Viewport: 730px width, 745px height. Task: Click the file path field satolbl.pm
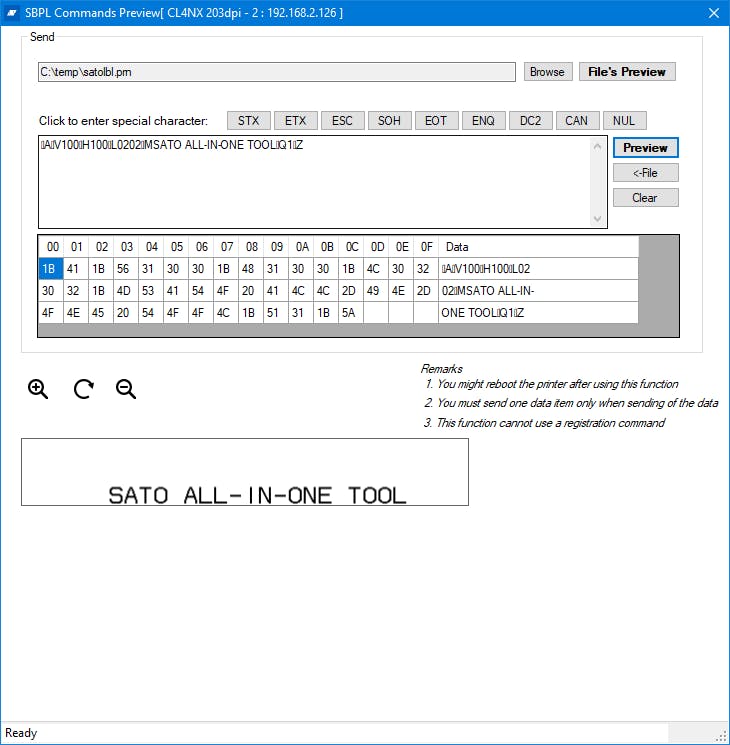point(277,72)
